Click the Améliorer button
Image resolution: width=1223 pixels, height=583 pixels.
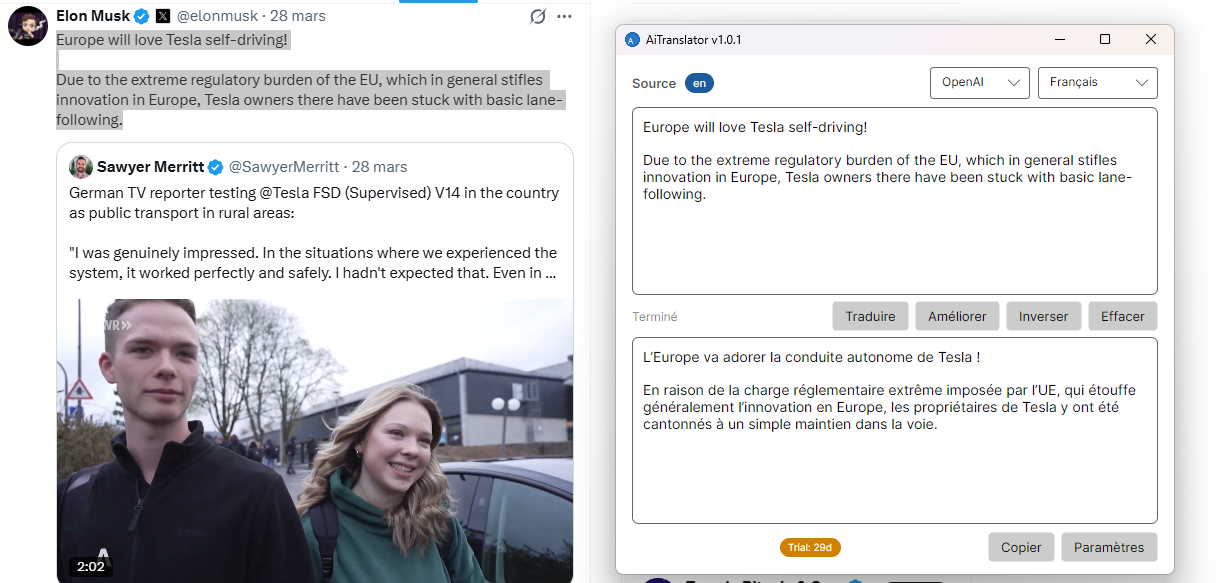(956, 316)
